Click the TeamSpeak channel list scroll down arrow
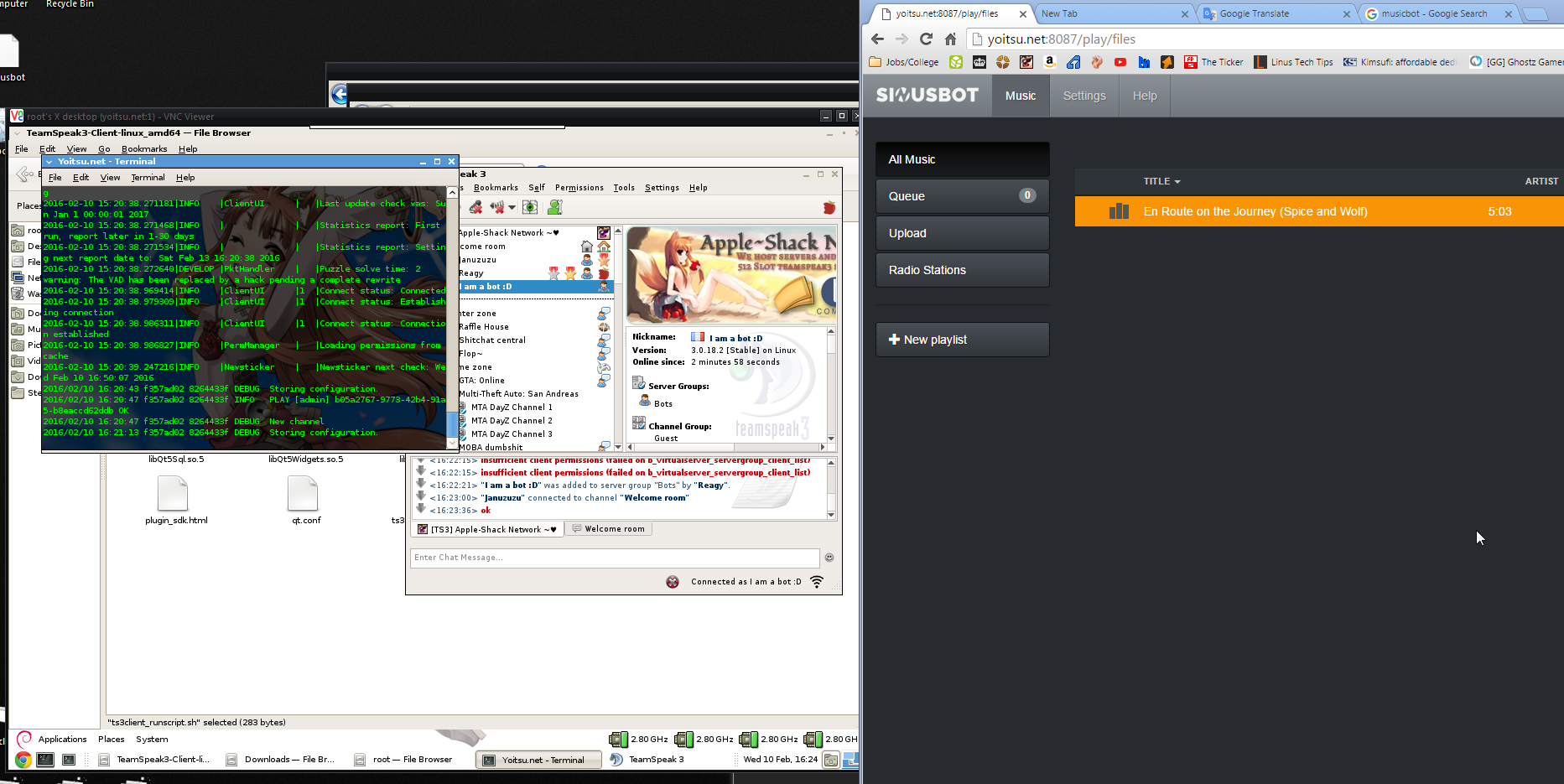The image size is (1564, 784). pyautogui.click(x=618, y=447)
